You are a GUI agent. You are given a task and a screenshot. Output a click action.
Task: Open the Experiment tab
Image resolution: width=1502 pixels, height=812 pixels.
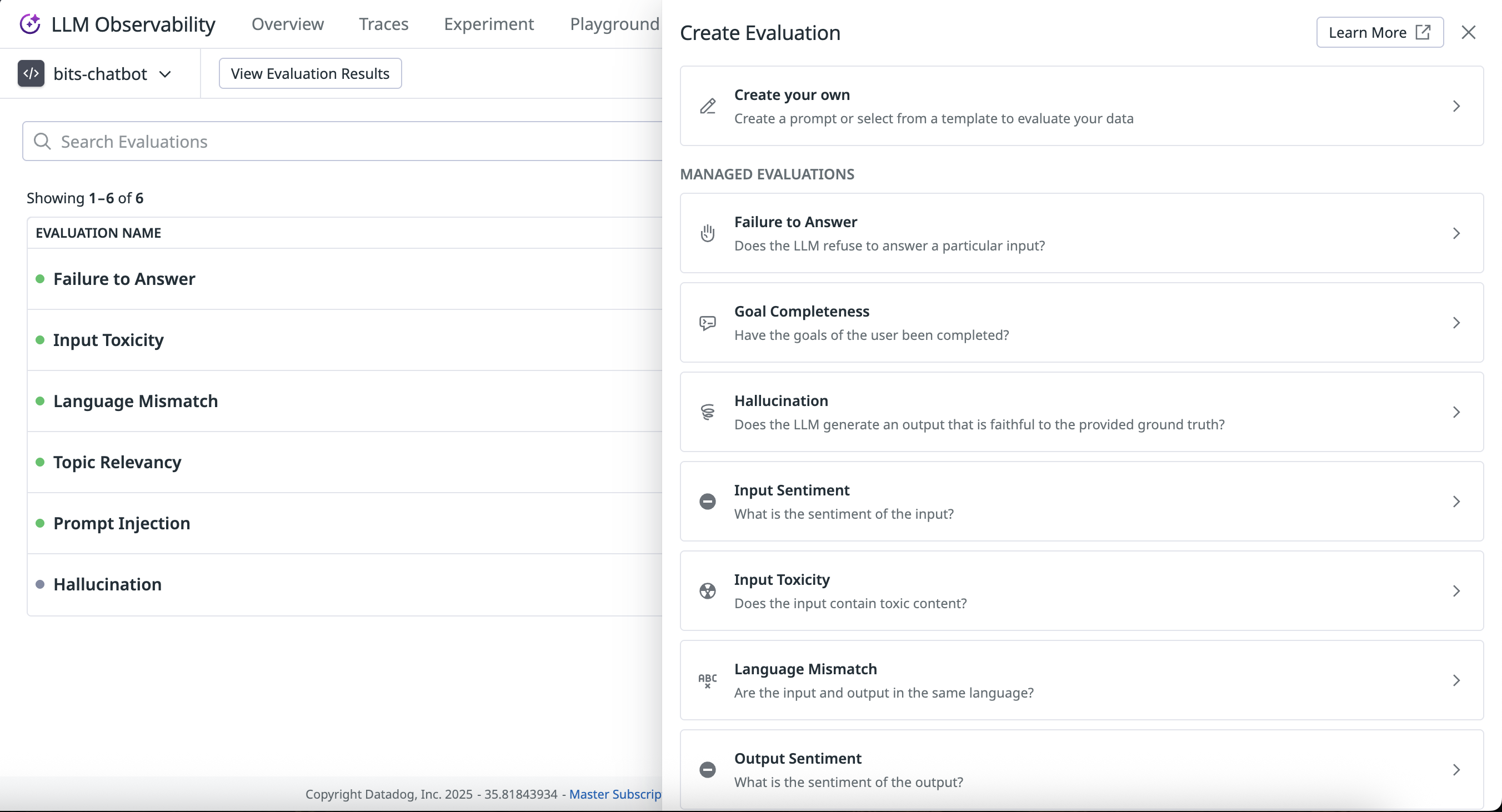click(489, 24)
